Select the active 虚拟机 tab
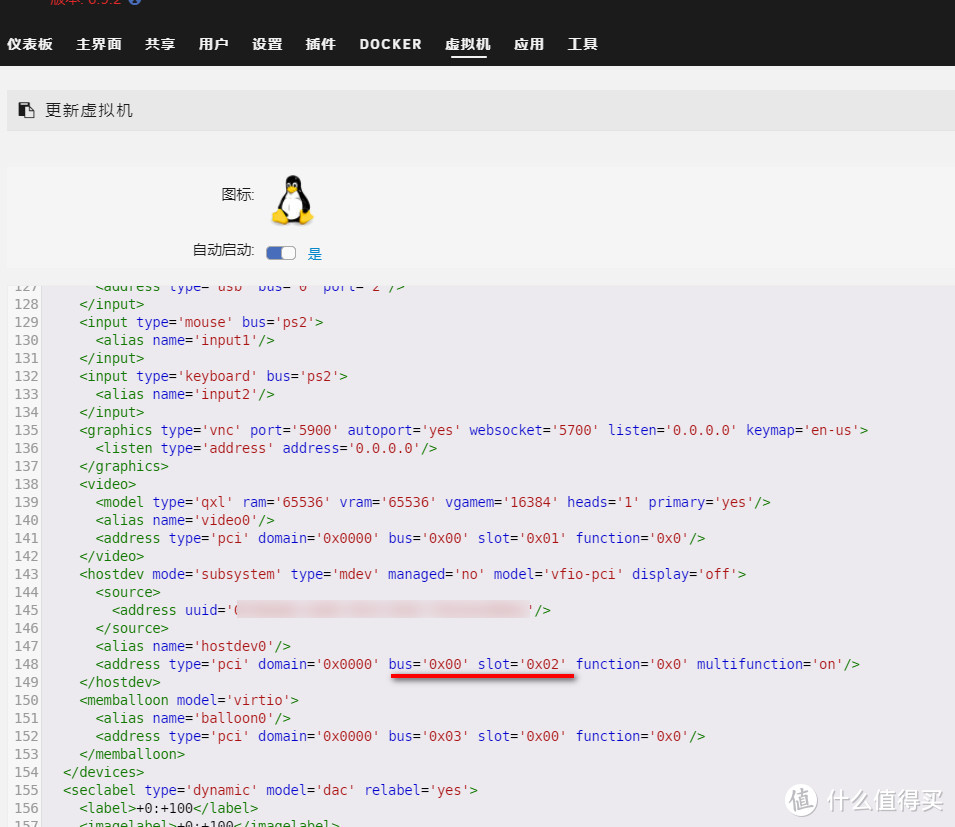 coord(467,44)
